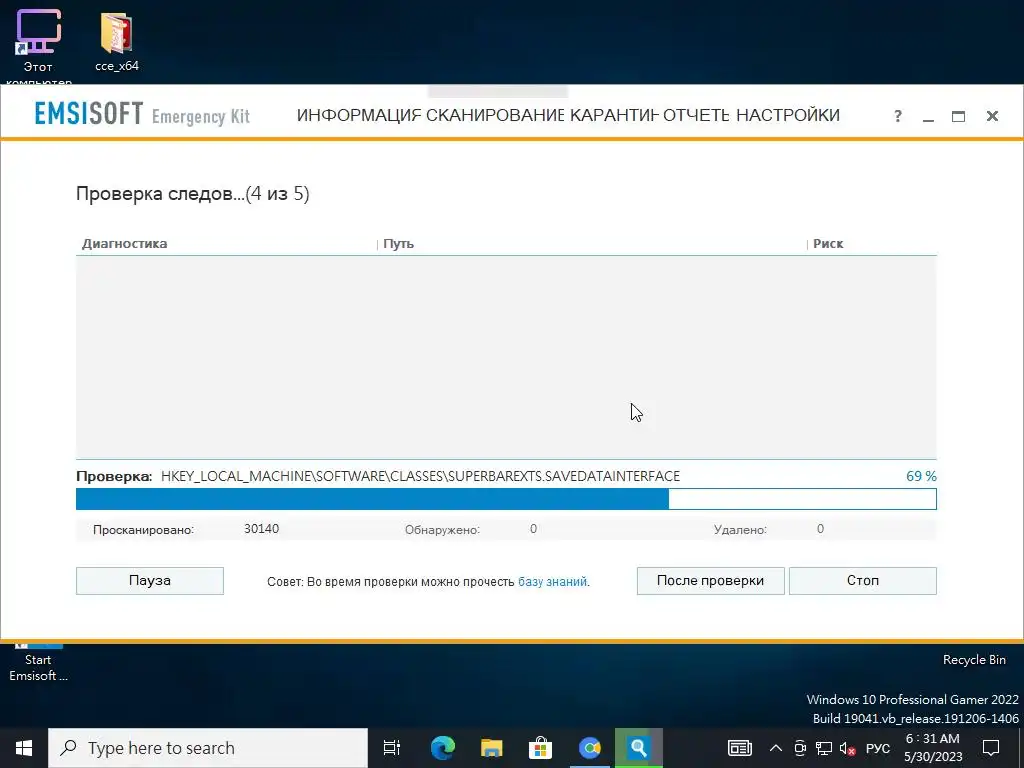This screenshot has width=1024, height=768.
Task: Close the Emsisoft Emergency Kit window
Action: (x=992, y=116)
